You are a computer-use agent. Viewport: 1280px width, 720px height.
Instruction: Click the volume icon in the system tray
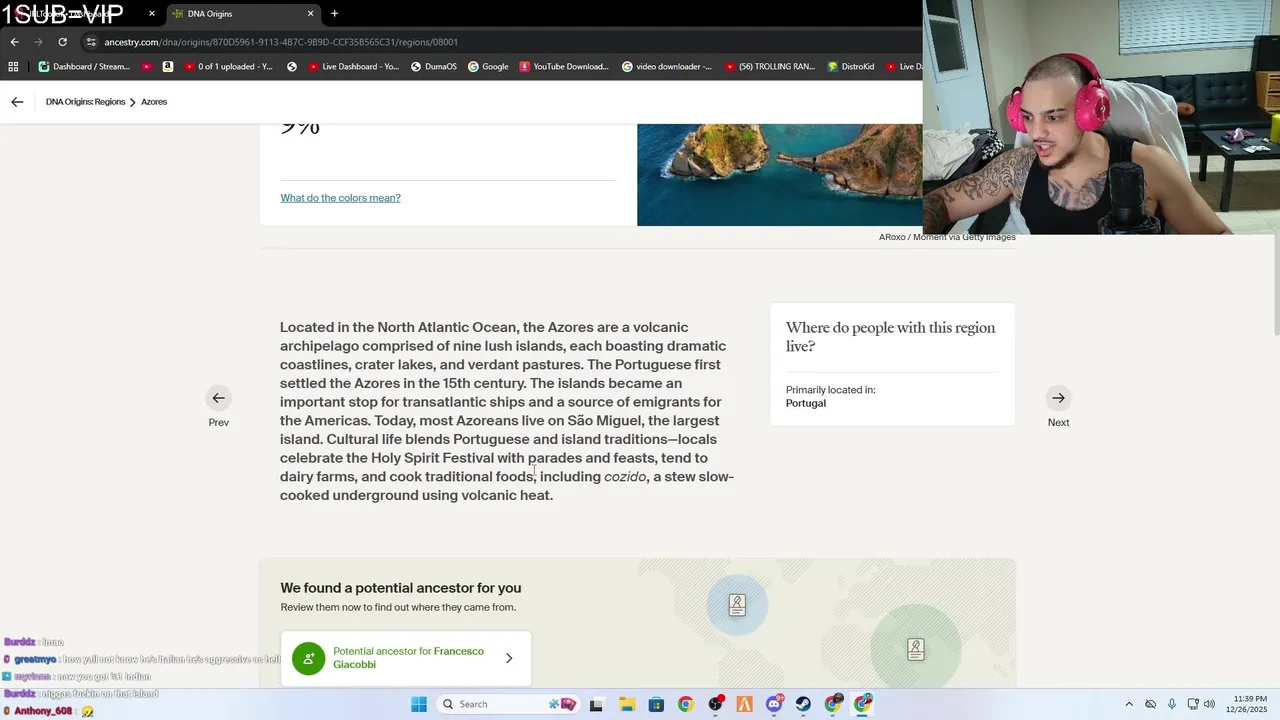(1209, 704)
